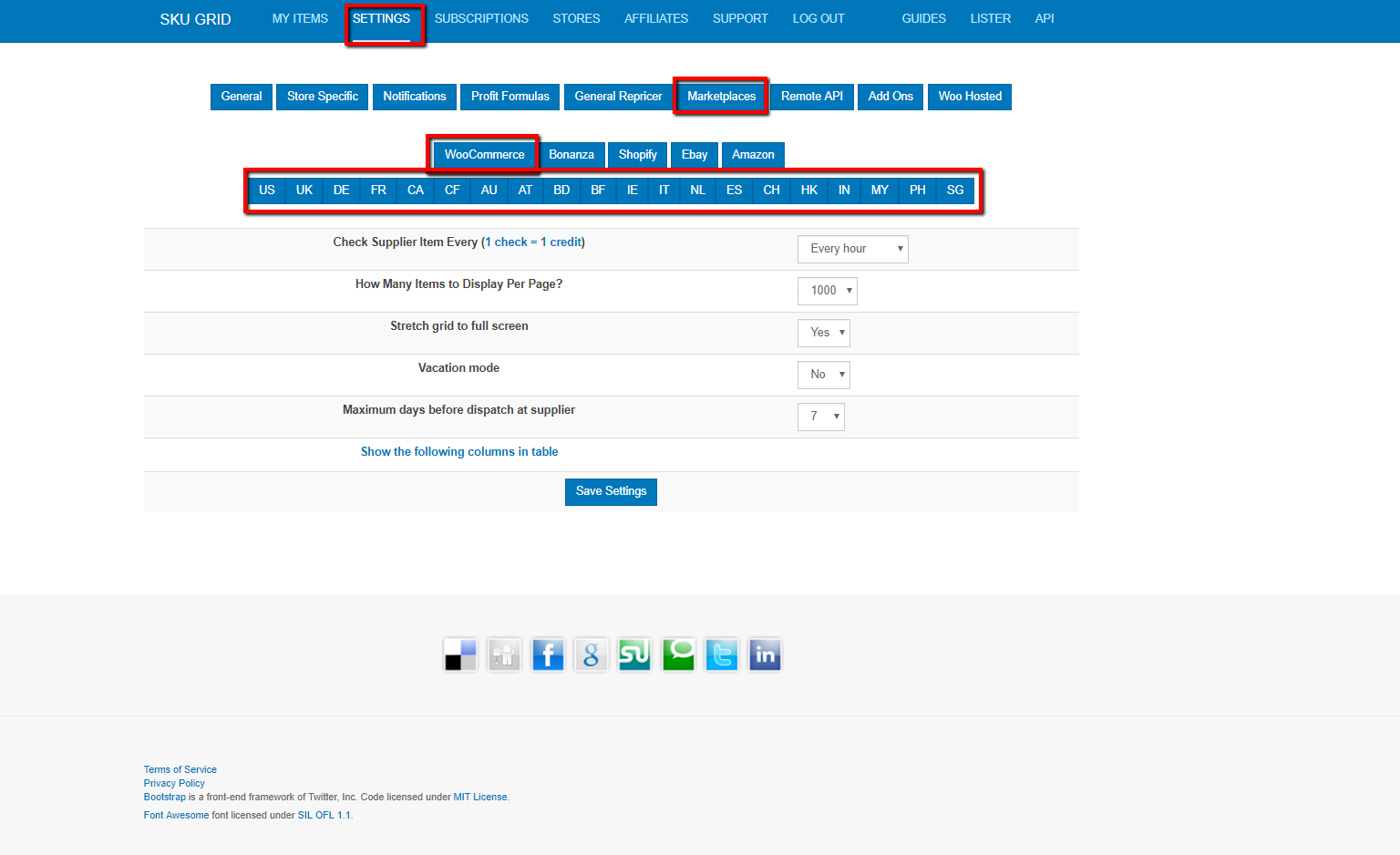Open LISTER in the top menu
Viewport: 1400px width, 855px height.
coord(991,18)
